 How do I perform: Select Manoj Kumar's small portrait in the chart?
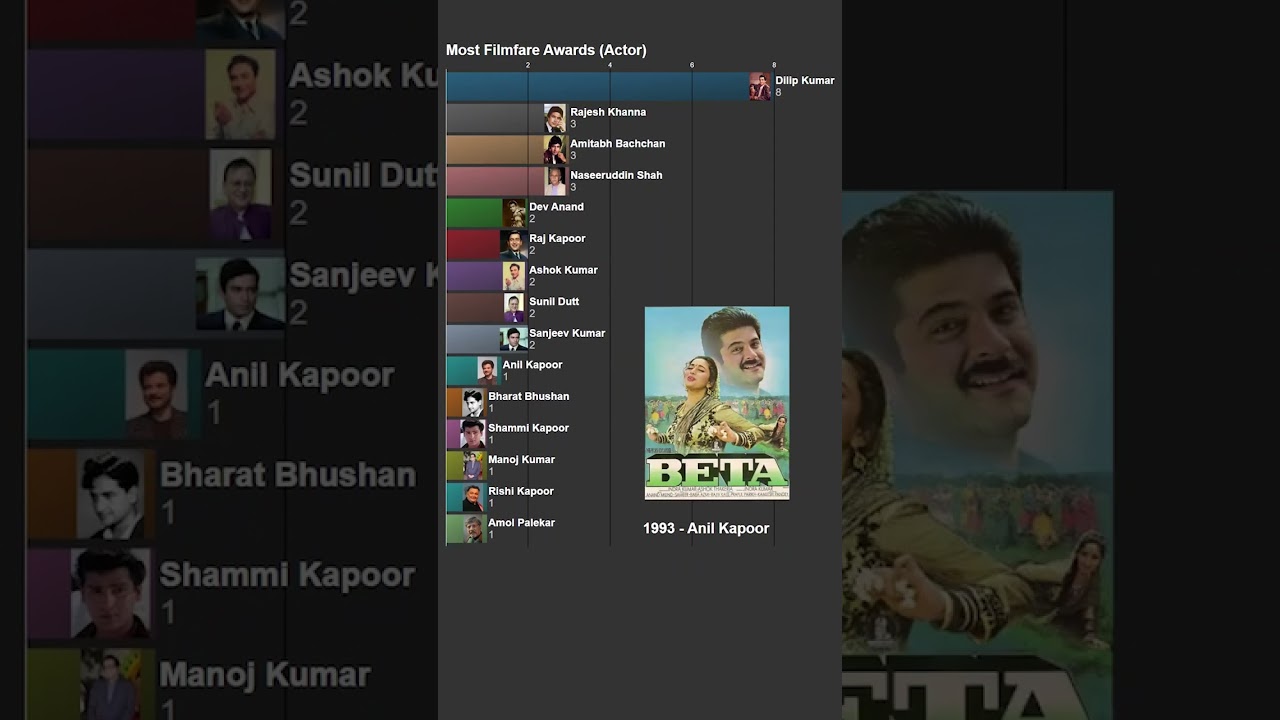473,466
